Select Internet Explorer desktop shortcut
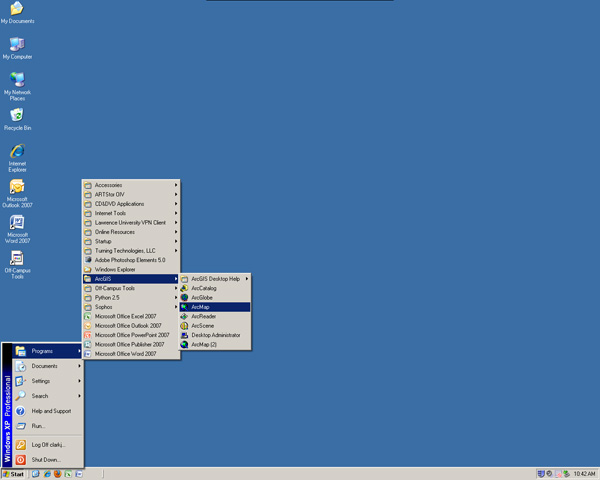The width and height of the screenshot is (600, 480). [17, 158]
